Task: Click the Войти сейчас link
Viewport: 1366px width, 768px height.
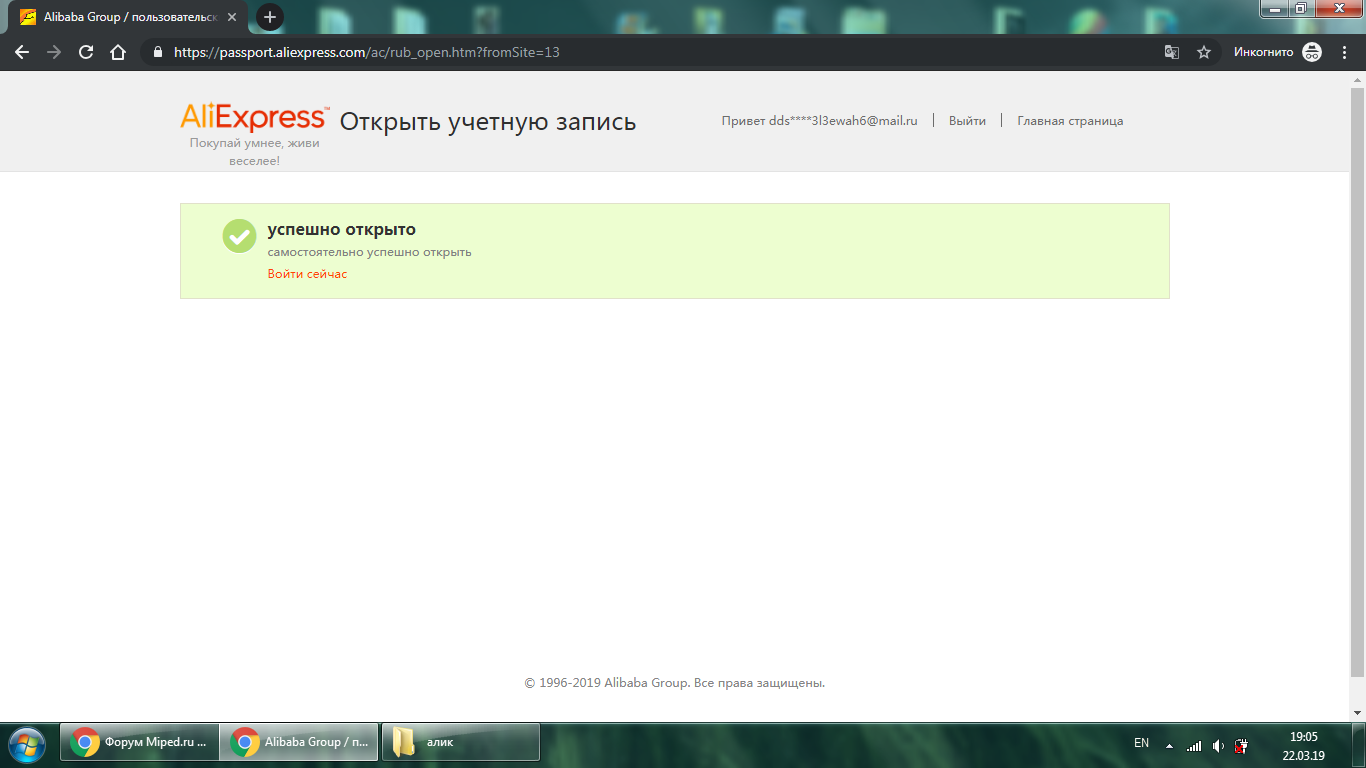Action: 307,274
